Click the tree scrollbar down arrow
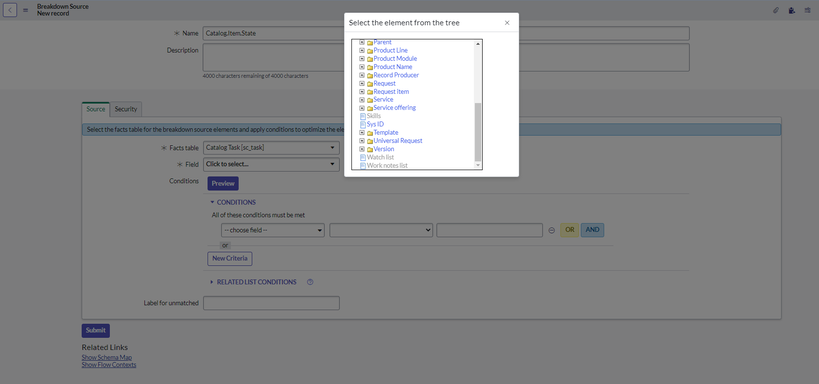This screenshot has height=384, width=819. tap(477, 165)
